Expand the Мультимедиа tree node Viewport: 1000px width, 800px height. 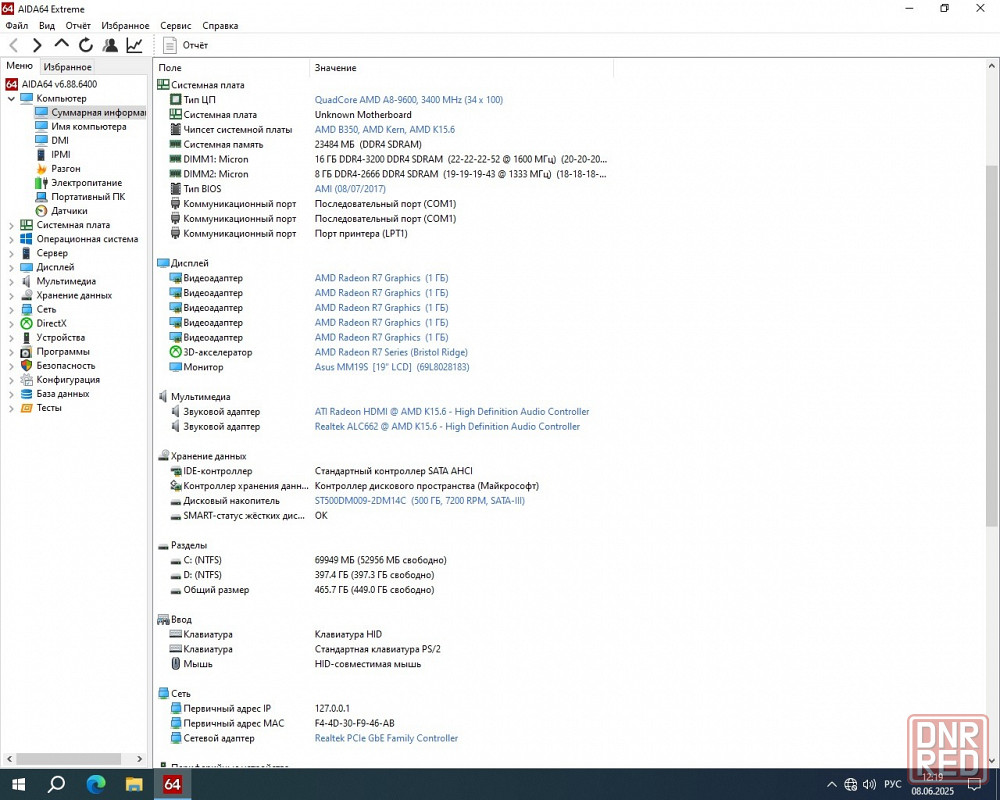pyautogui.click(x=11, y=281)
